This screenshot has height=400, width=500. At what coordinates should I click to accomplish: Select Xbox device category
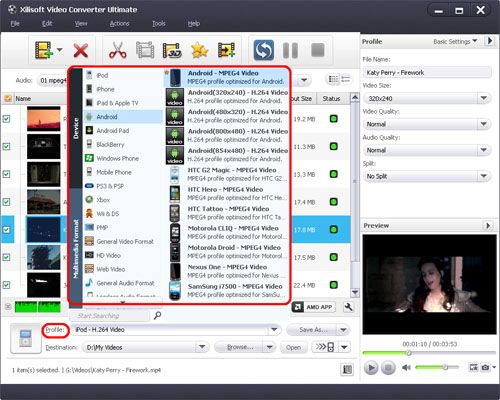[x=123, y=200]
